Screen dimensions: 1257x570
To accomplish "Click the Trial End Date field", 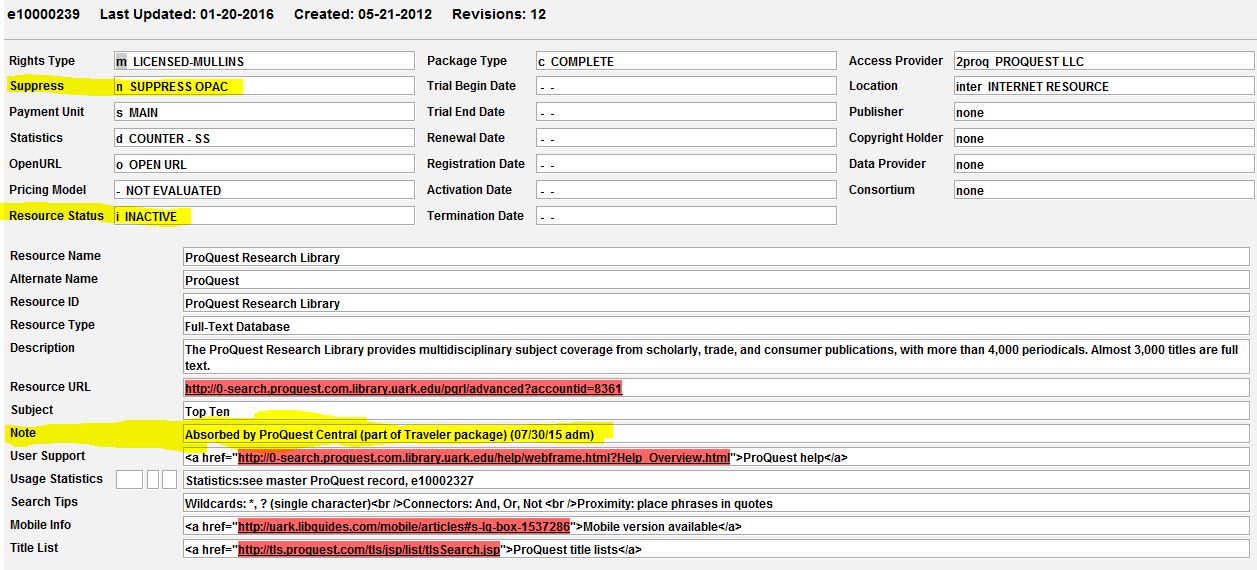I will click(x=686, y=113).
